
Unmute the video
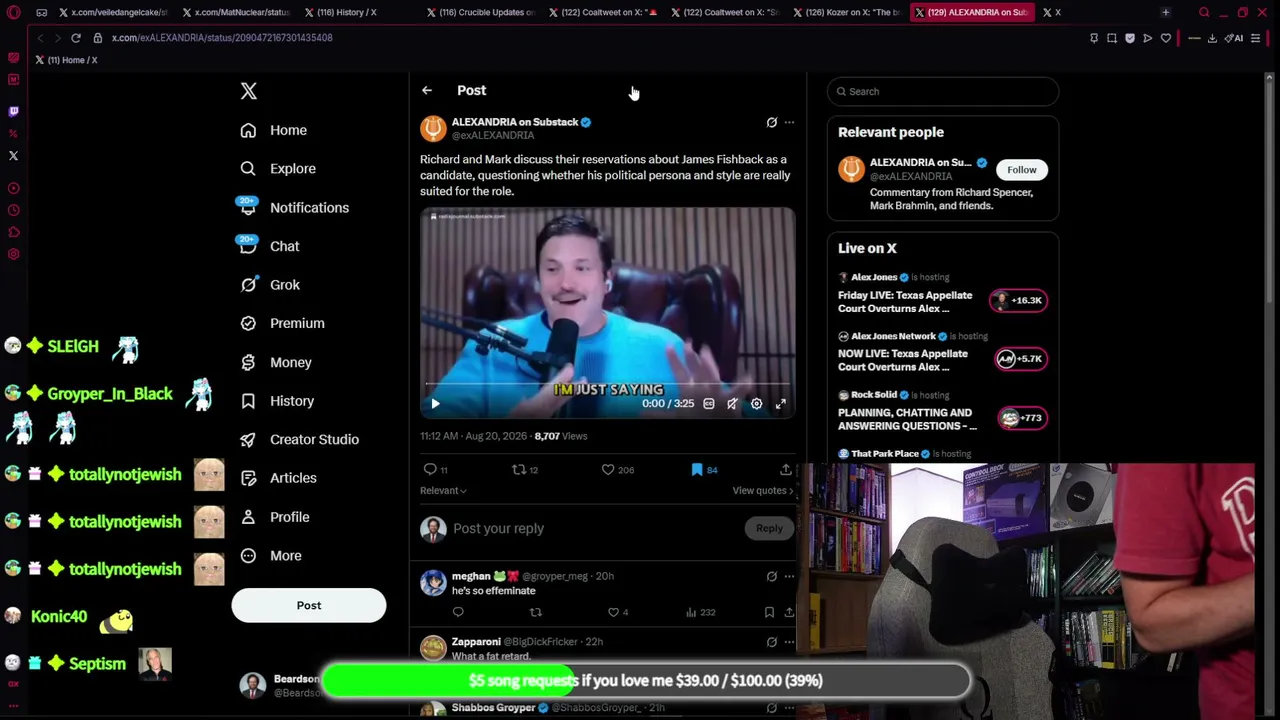tap(733, 404)
